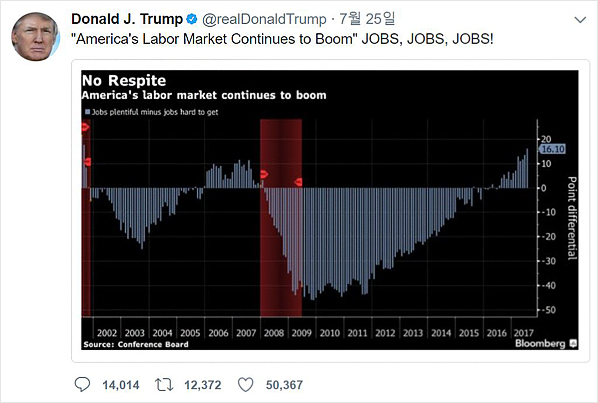
Task: Like the tweet with the heart icon
Action: [245, 385]
